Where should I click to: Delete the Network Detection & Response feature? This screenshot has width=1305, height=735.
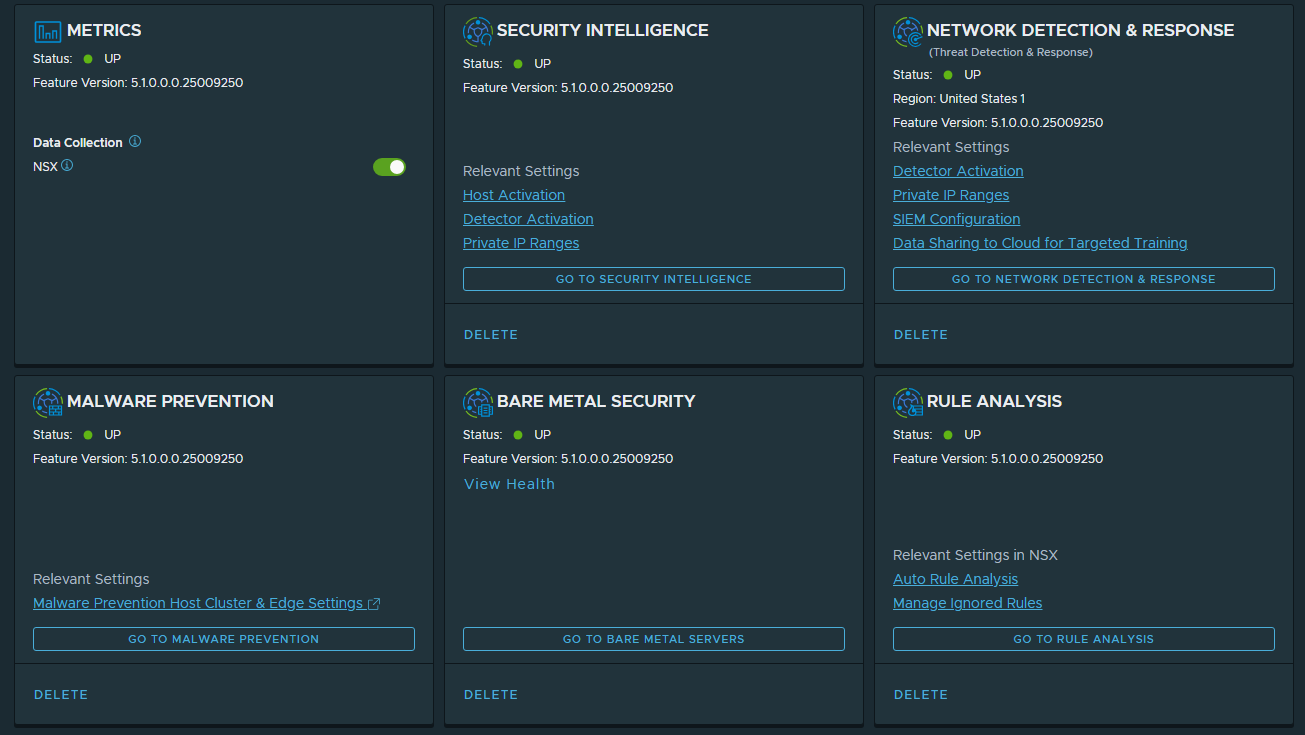(x=920, y=335)
